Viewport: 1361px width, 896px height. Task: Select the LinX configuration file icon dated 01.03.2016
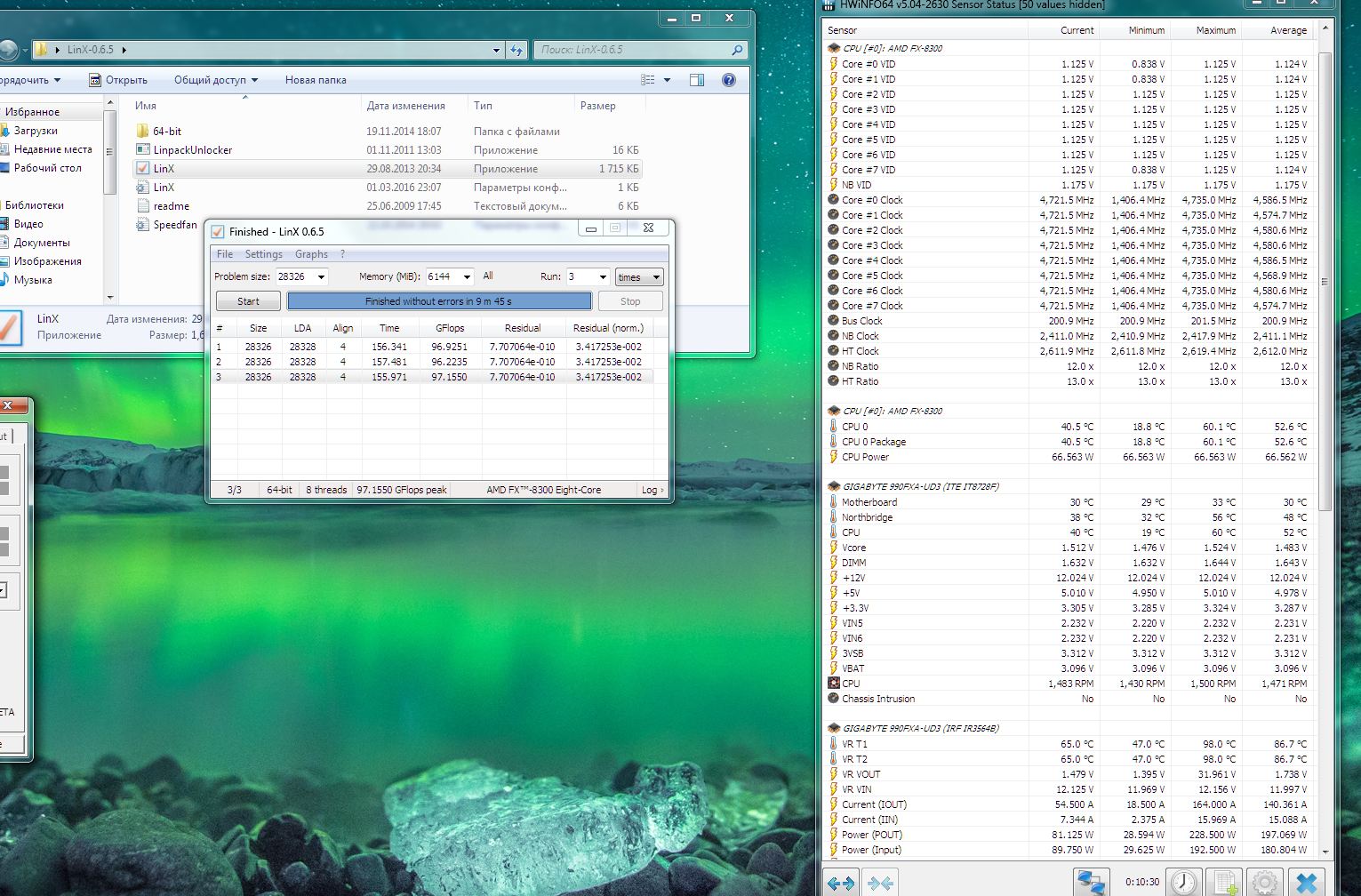click(142, 187)
